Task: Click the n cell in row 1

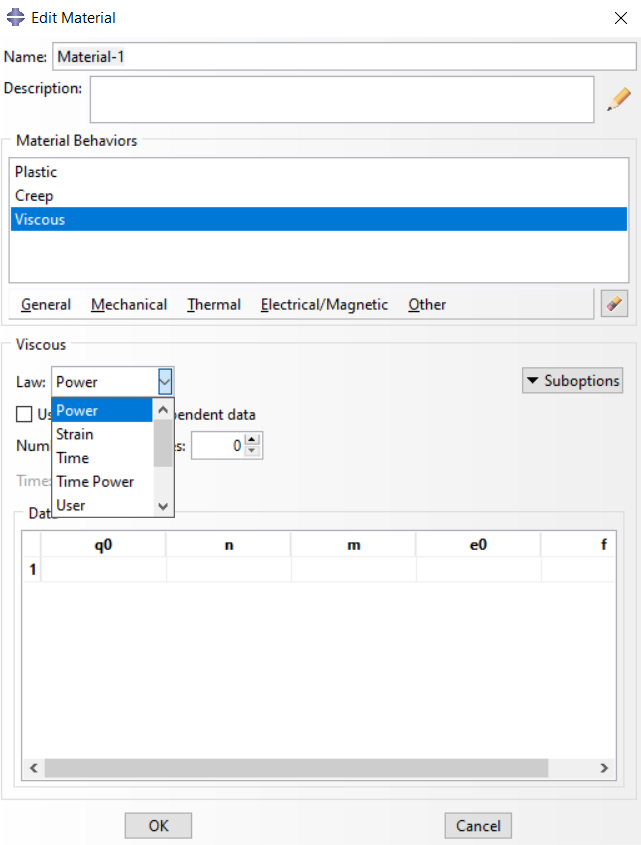Action: [x=229, y=569]
